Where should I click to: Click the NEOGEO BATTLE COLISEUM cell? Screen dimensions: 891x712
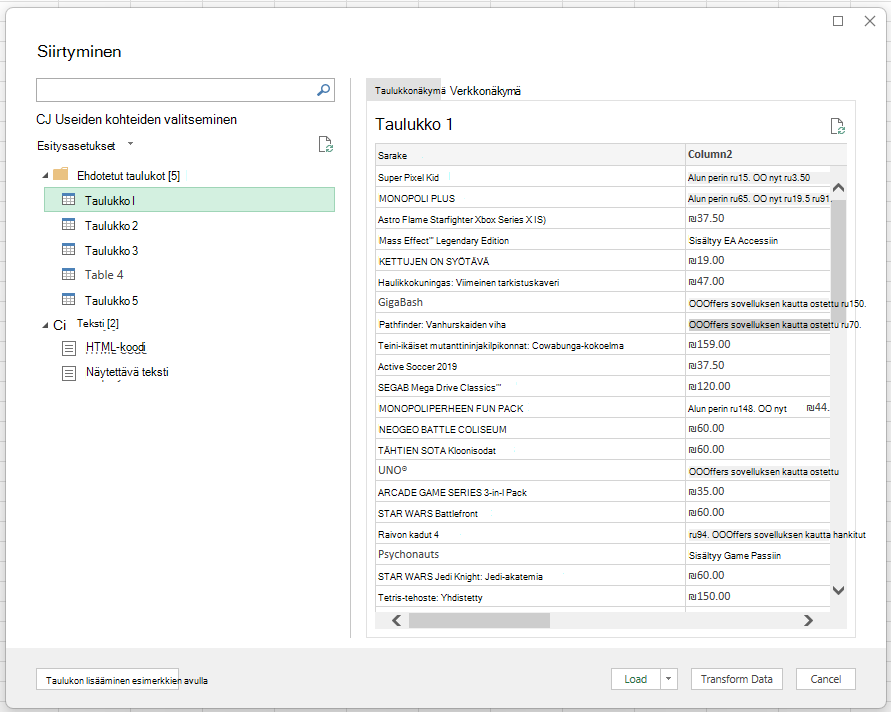pyautogui.click(x=530, y=430)
